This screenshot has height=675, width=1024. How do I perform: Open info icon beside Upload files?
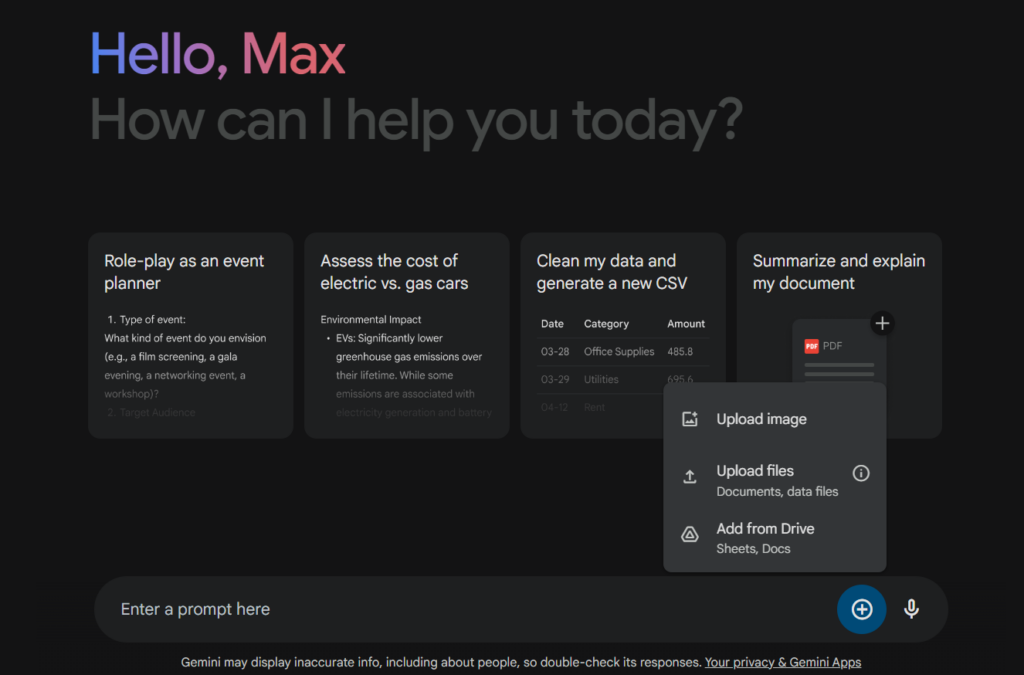(x=860, y=473)
